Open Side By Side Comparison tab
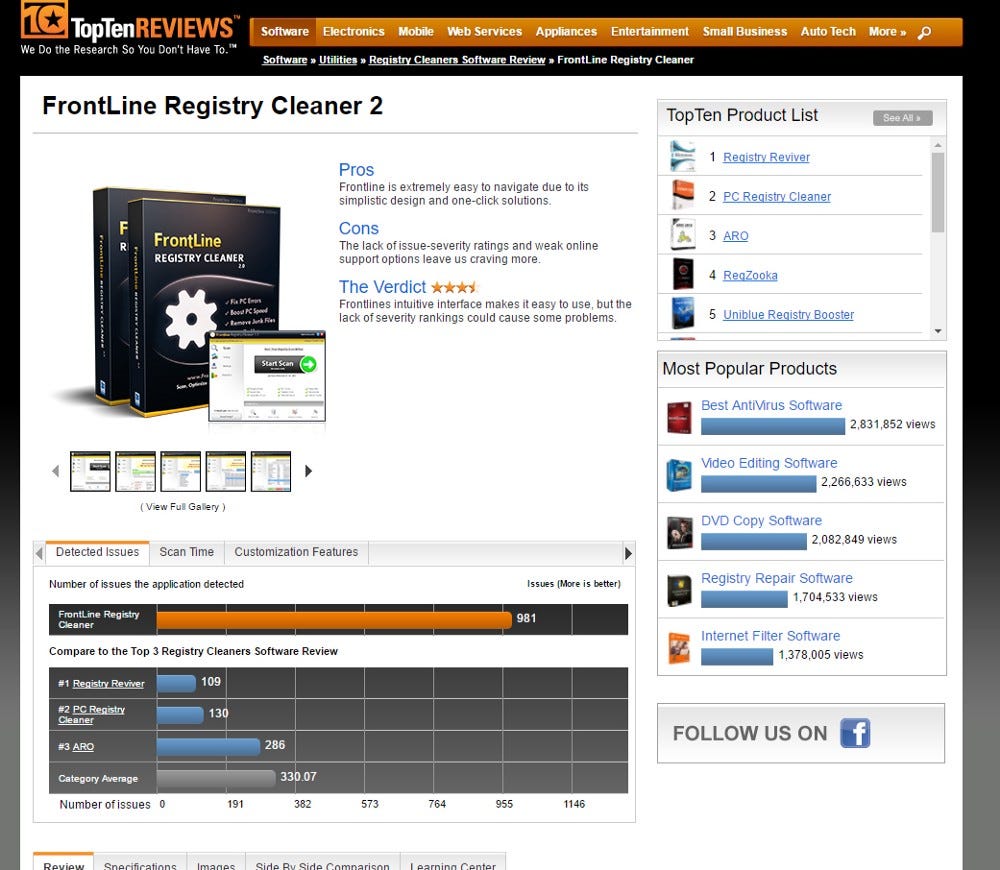This screenshot has width=1000, height=870. point(322,862)
